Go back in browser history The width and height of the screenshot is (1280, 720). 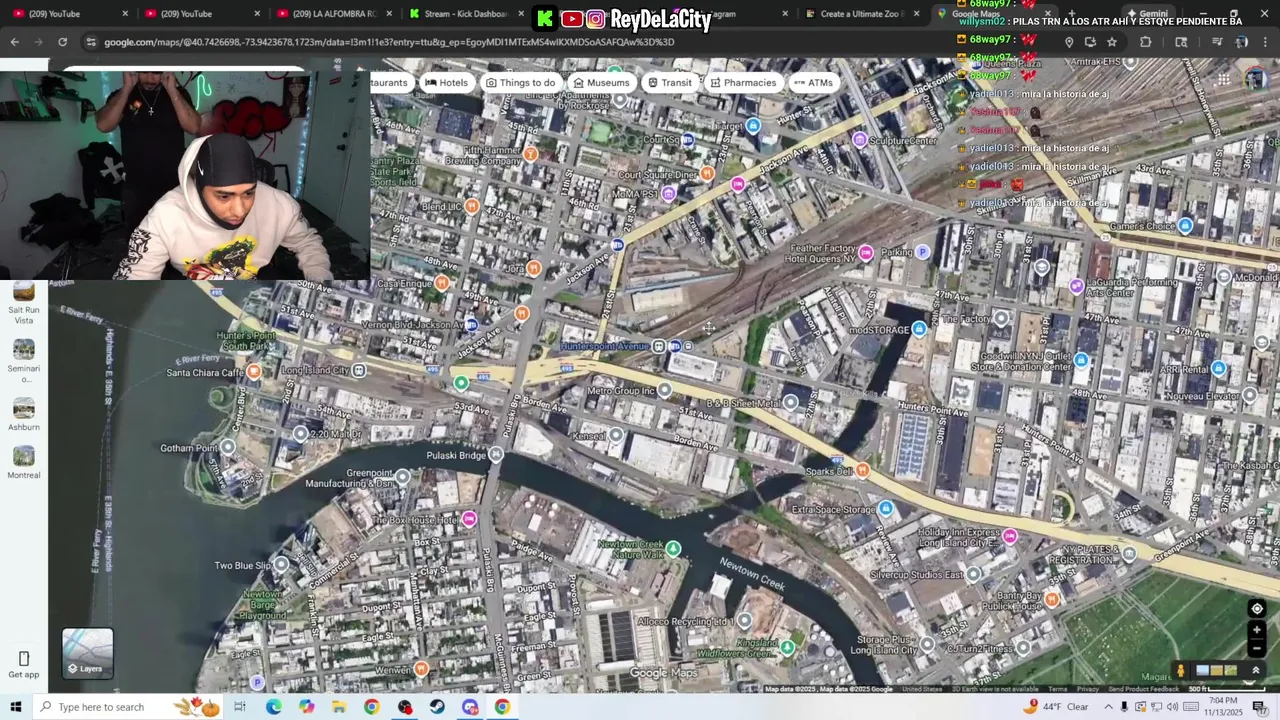pos(14,42)
